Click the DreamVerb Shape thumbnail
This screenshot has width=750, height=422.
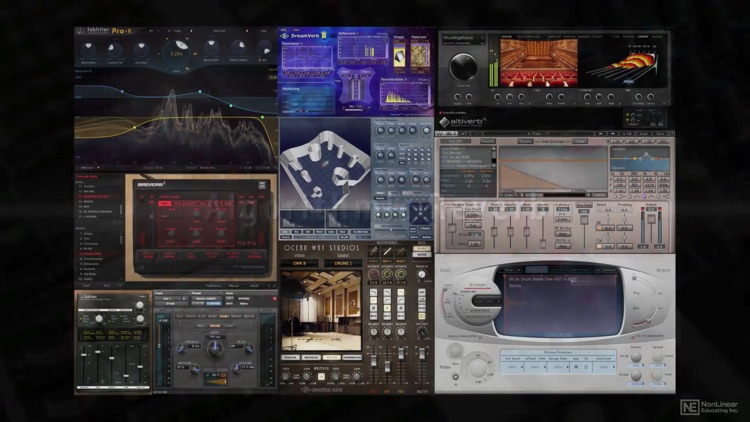(399, 57)
